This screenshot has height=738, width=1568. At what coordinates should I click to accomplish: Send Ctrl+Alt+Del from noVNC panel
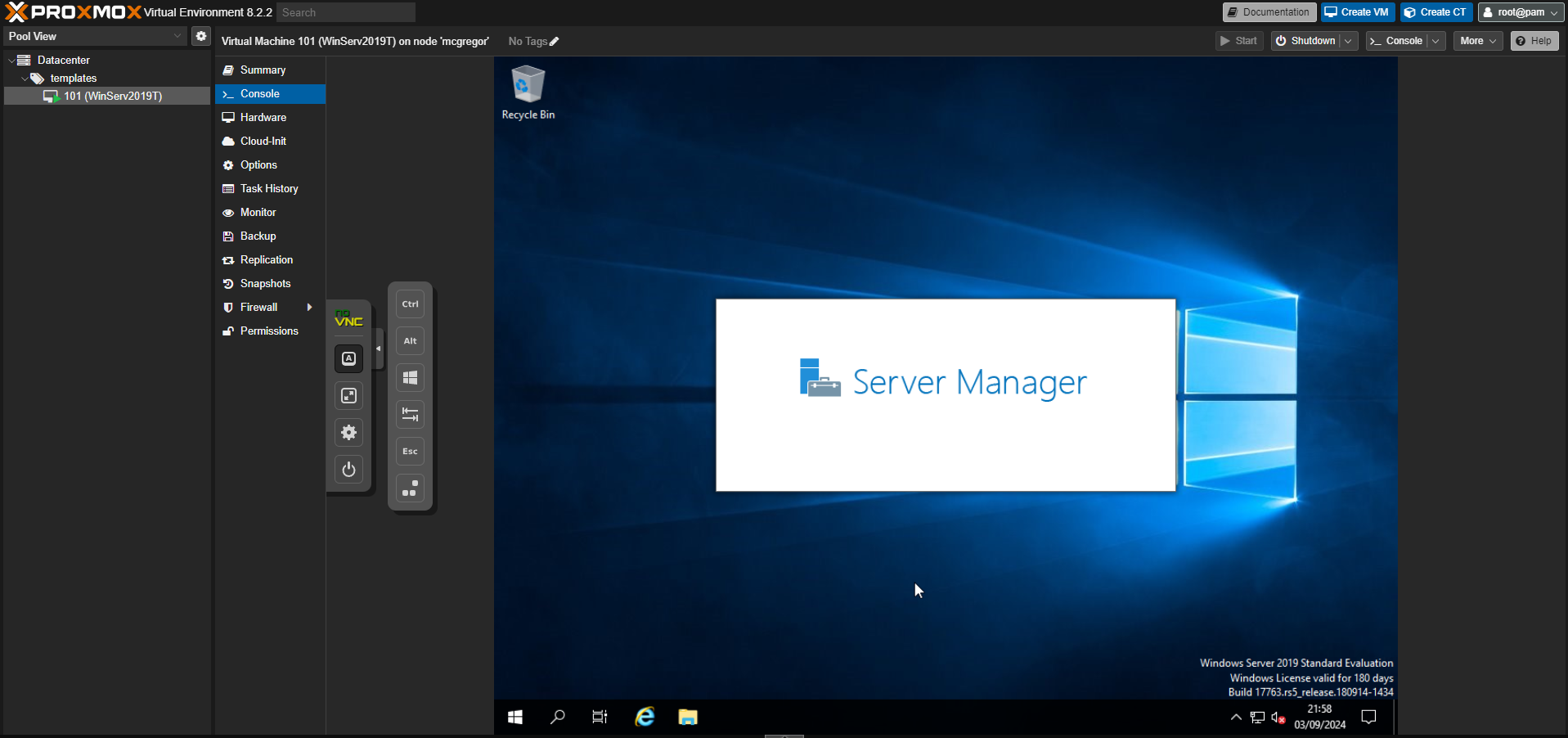(x=410, y=488)
